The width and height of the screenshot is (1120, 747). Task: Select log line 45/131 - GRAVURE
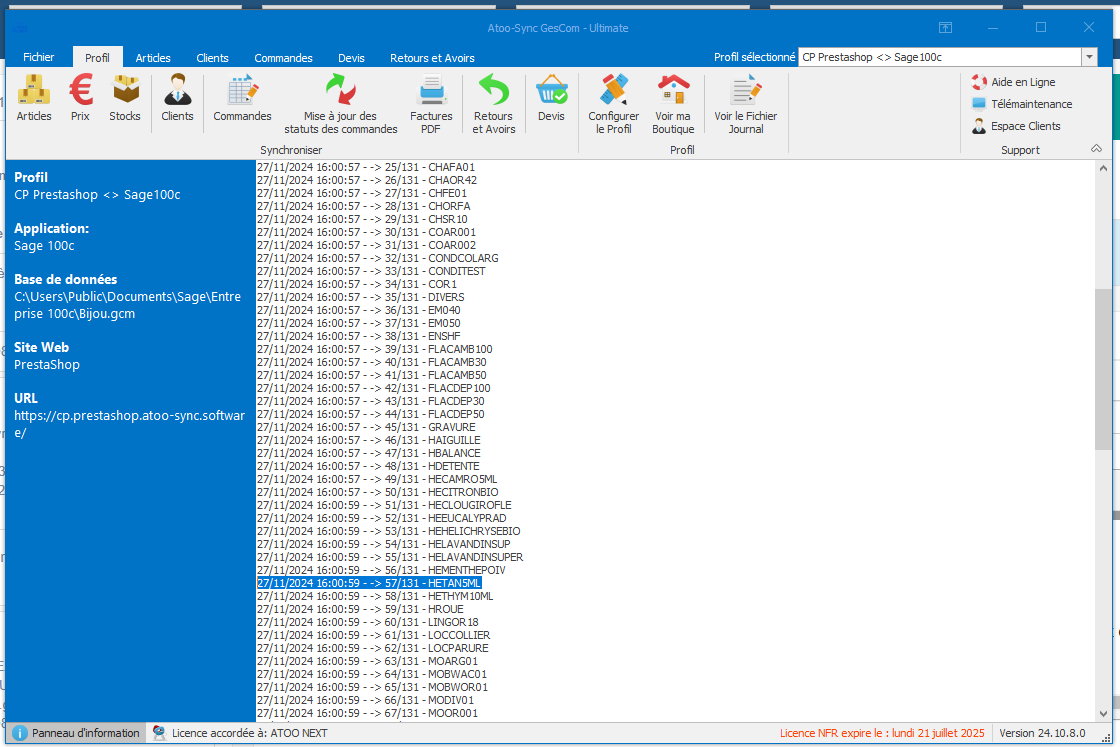click(x=366, y=427)
